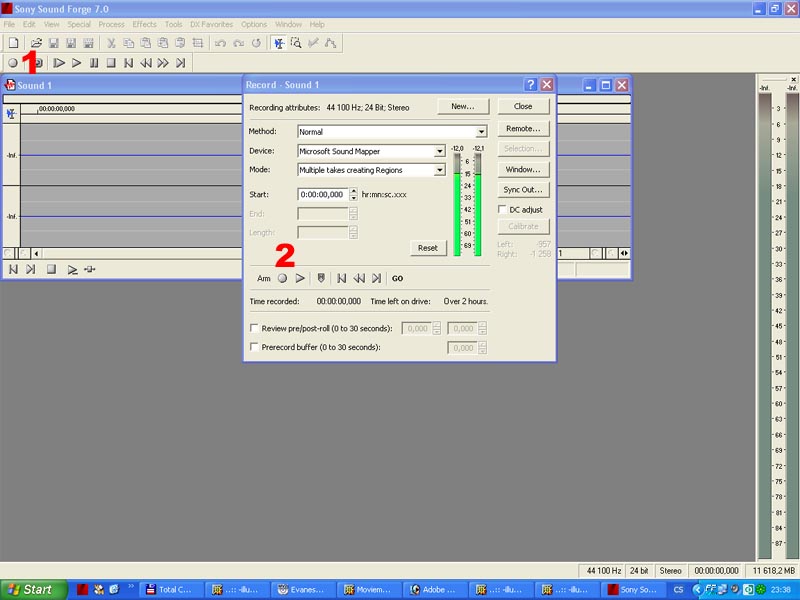Viewport: 800px width, 600px height.
Task: Click Arm in the Record dialog
Action: 264,278
